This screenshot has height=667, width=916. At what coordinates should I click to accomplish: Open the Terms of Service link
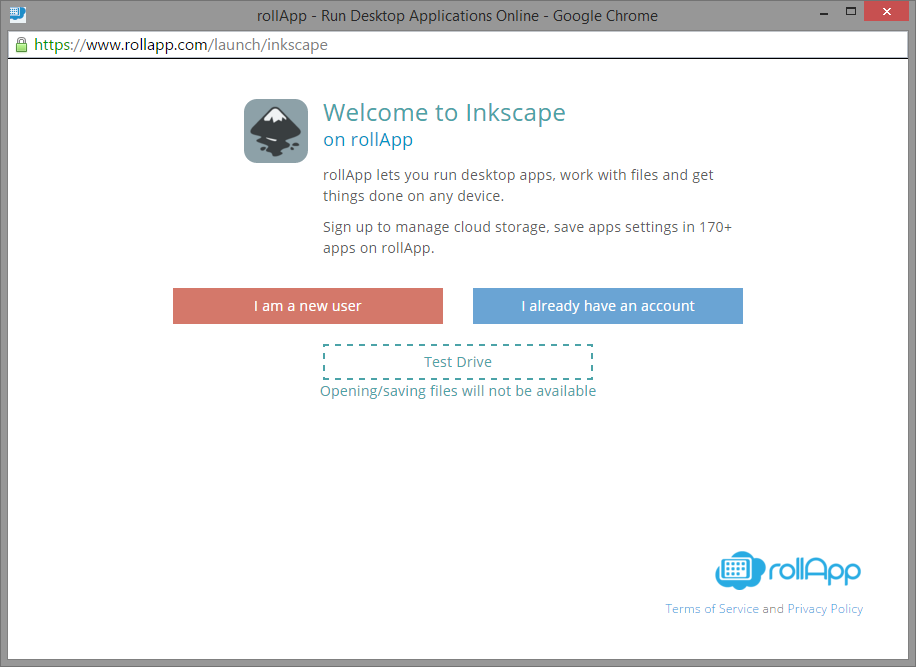(712, 609)
